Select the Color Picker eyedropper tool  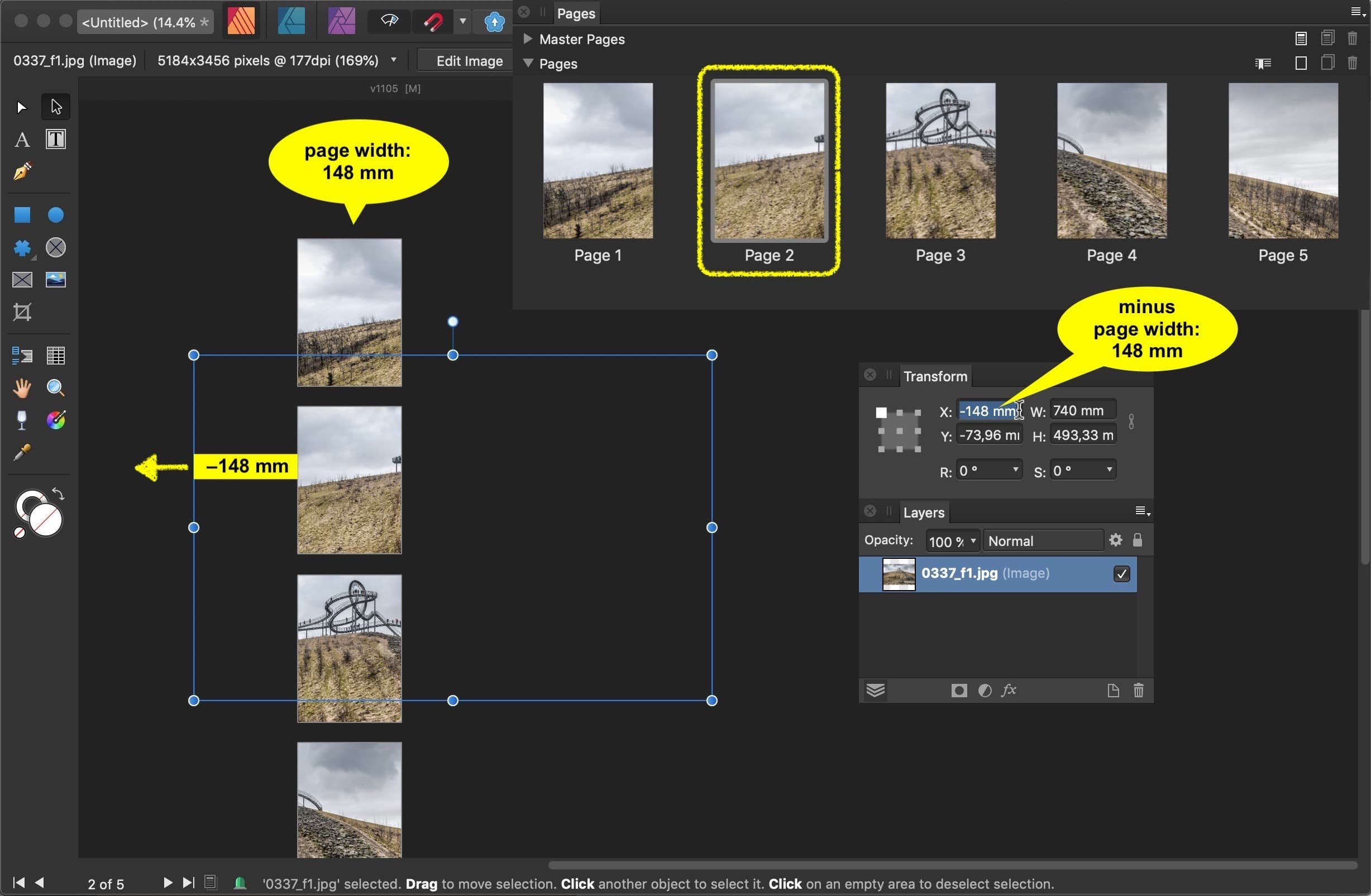[22, 453]
